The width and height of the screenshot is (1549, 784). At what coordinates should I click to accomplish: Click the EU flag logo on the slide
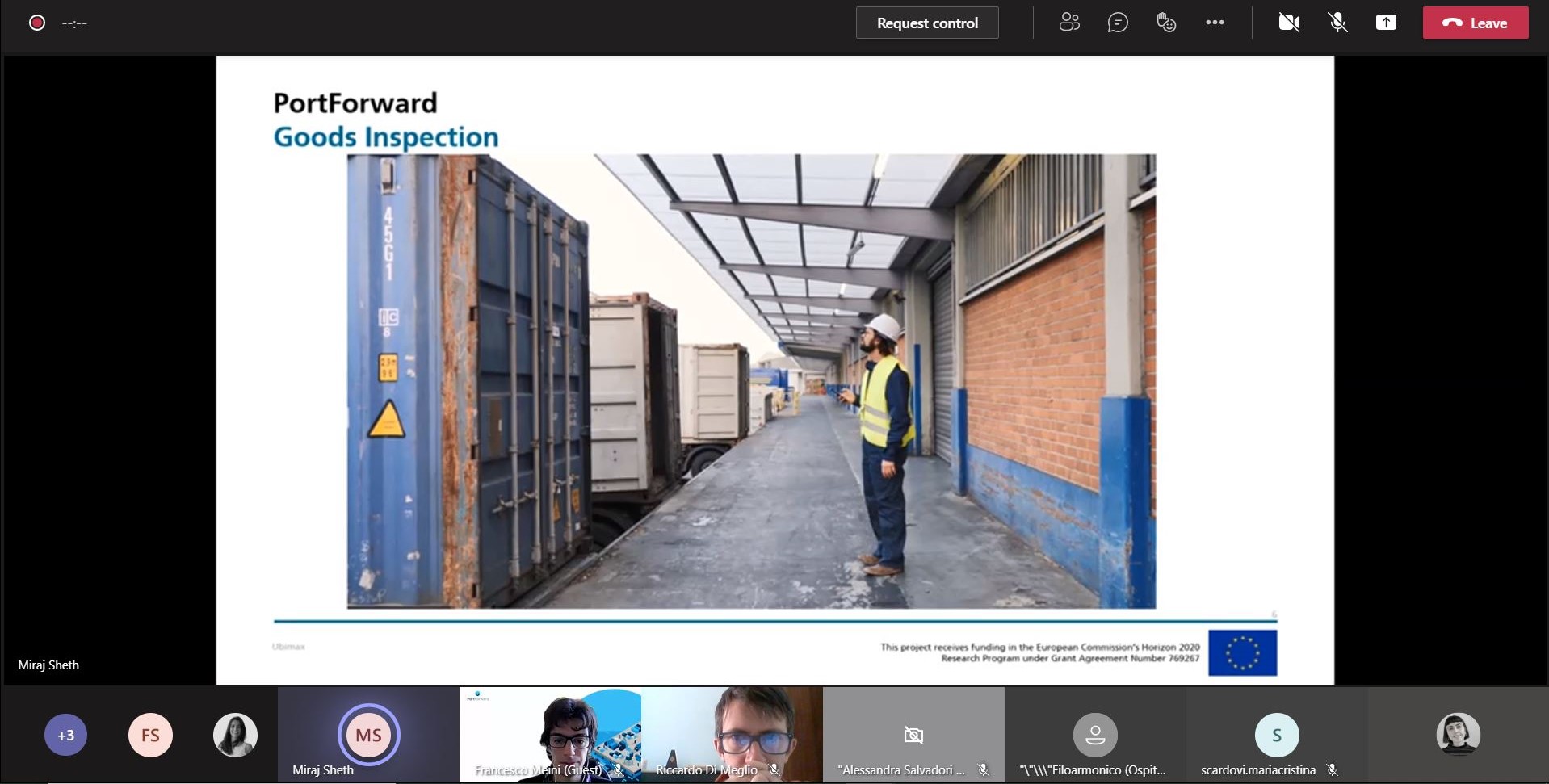[1242, 652]
